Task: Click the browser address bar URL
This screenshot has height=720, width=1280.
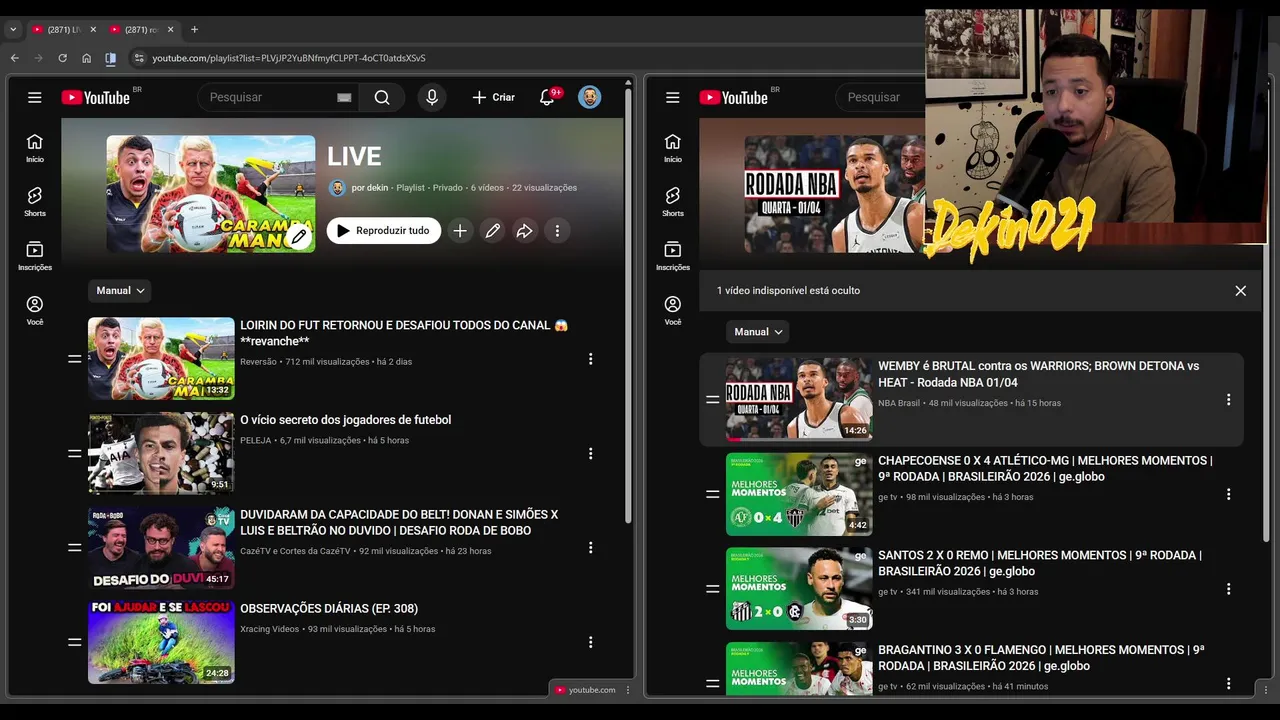Action: pyautogui.click(x=288, y=58)
